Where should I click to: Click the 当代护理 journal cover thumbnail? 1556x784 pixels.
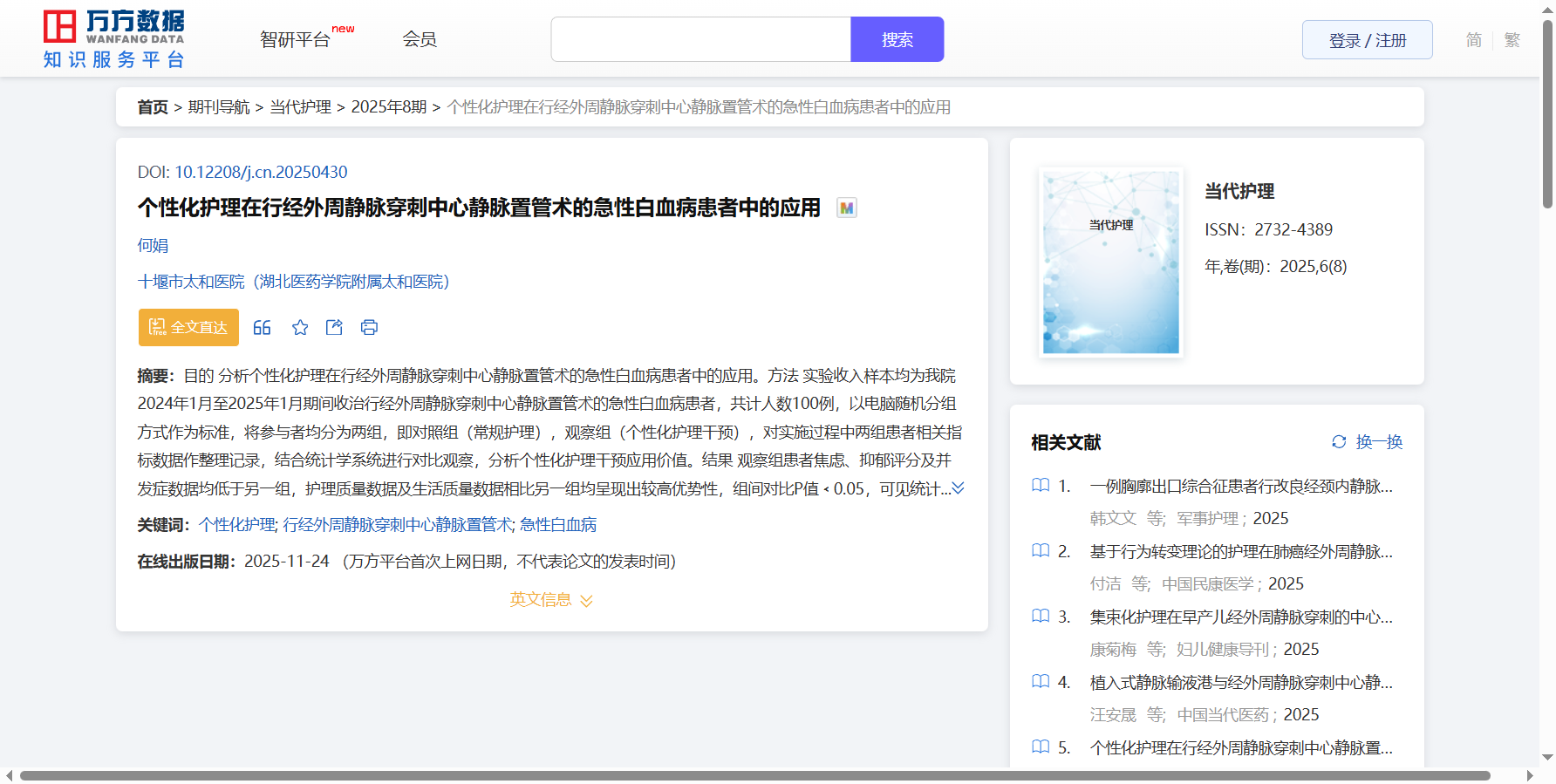(1110, 262)
